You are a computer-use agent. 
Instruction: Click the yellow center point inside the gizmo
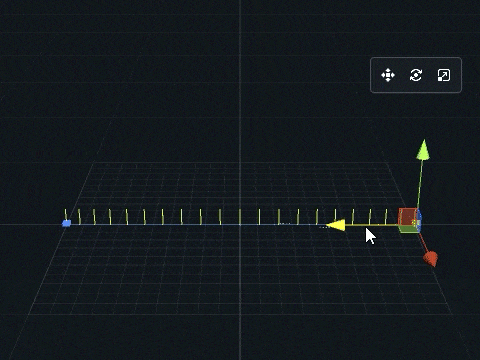tap(414, 222)
